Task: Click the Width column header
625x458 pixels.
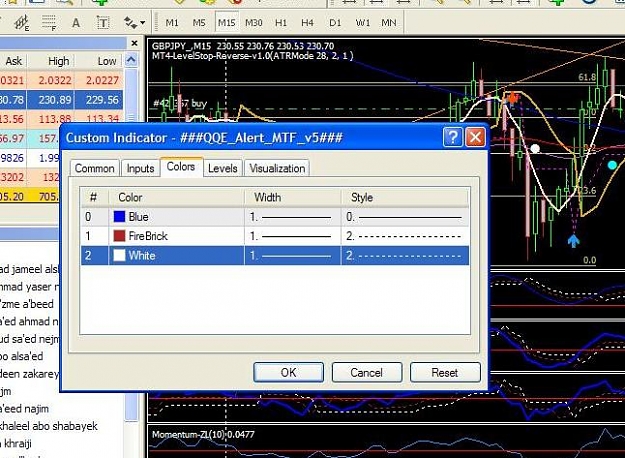Action: point(292,197)
